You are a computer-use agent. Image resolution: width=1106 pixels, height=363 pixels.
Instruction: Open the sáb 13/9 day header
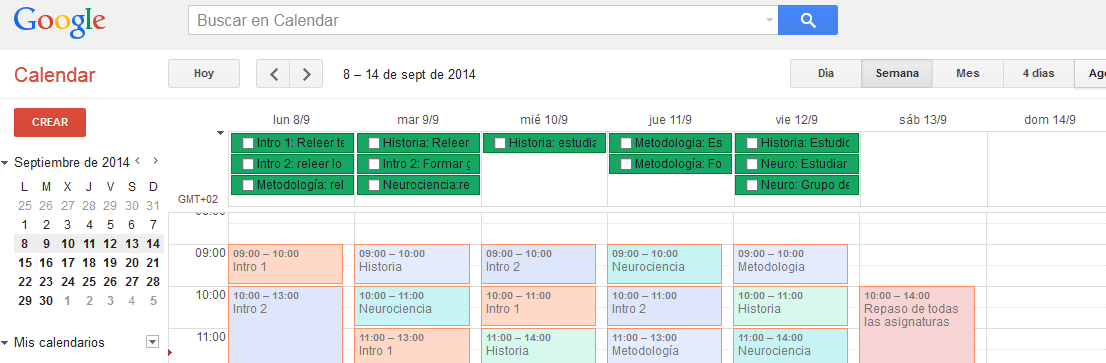pos(923,120)
